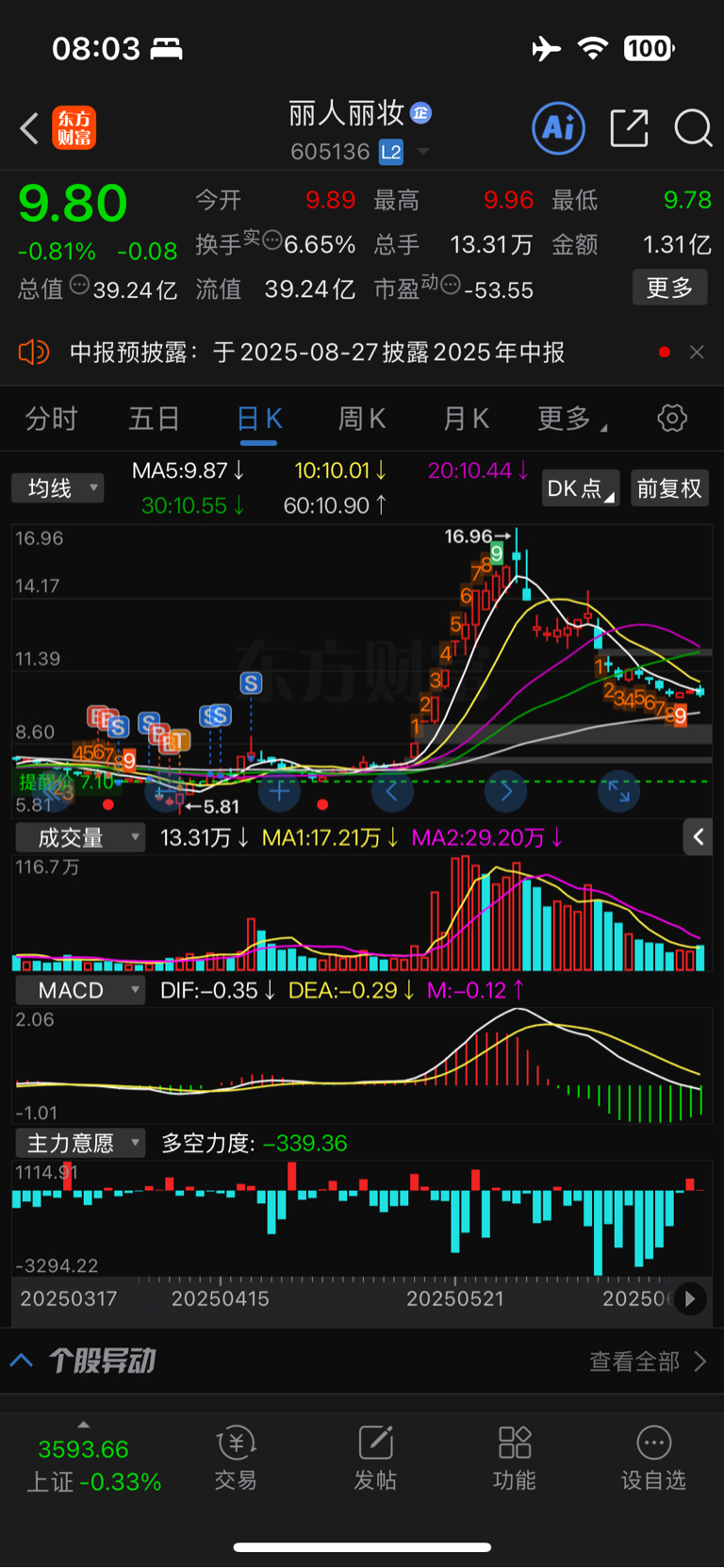Shift the K-line chart left with the arrow
Screen dimensions: 724x1568
(392, 791)
